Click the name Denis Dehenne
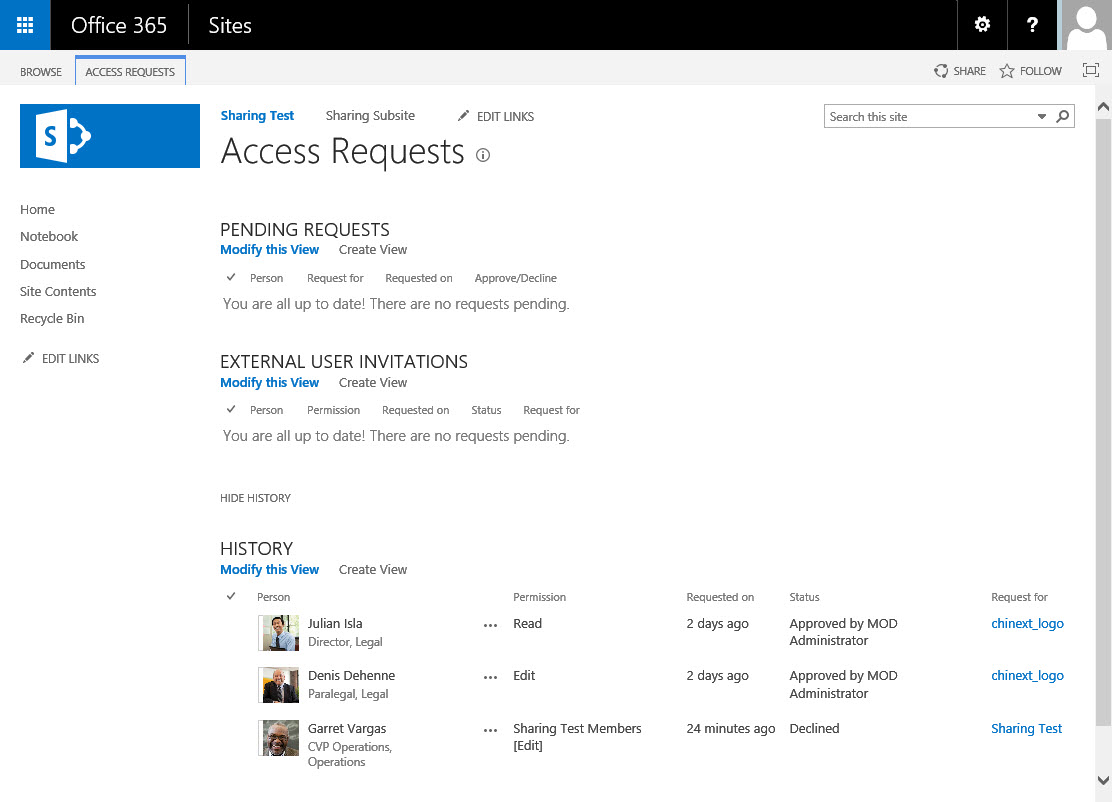 351,676
